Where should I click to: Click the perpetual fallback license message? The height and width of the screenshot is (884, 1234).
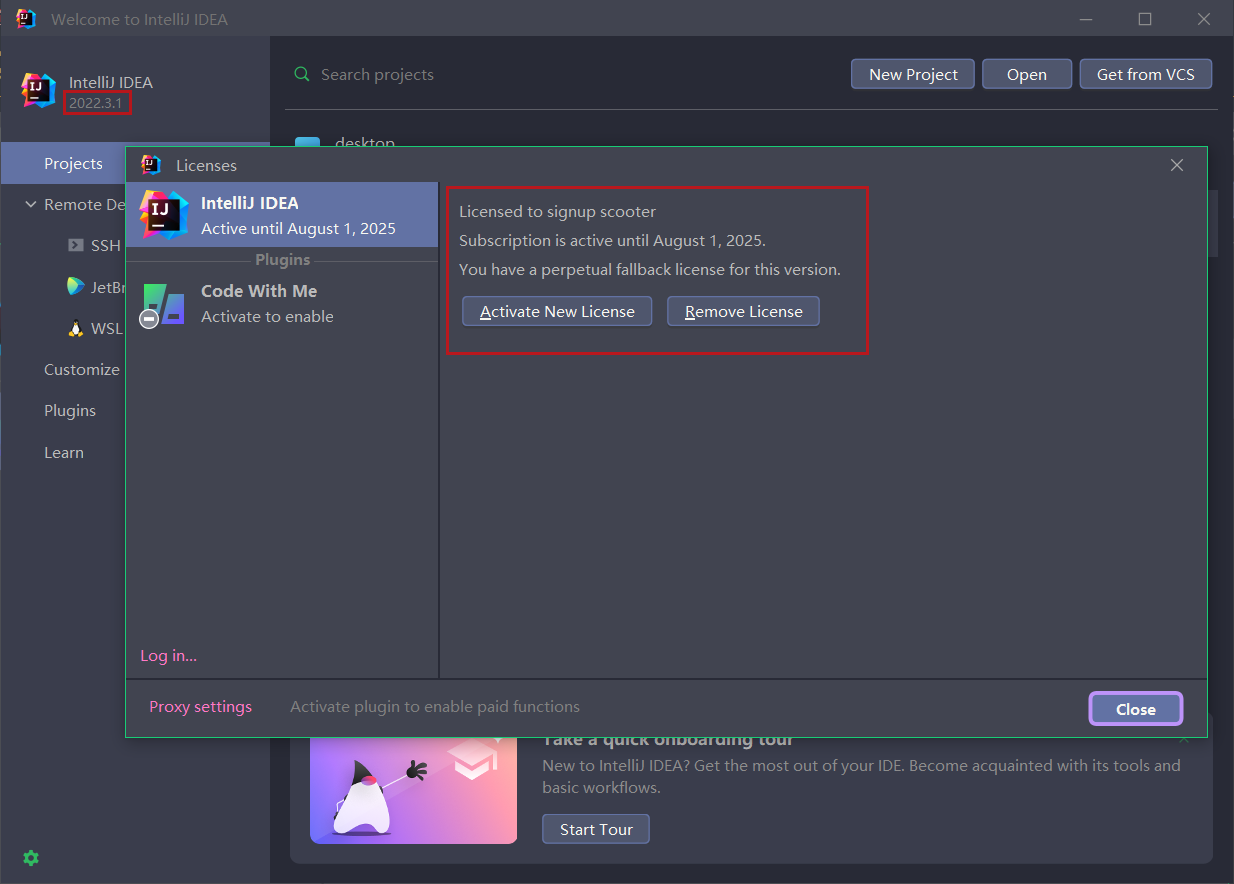click(x=650, y=270)
